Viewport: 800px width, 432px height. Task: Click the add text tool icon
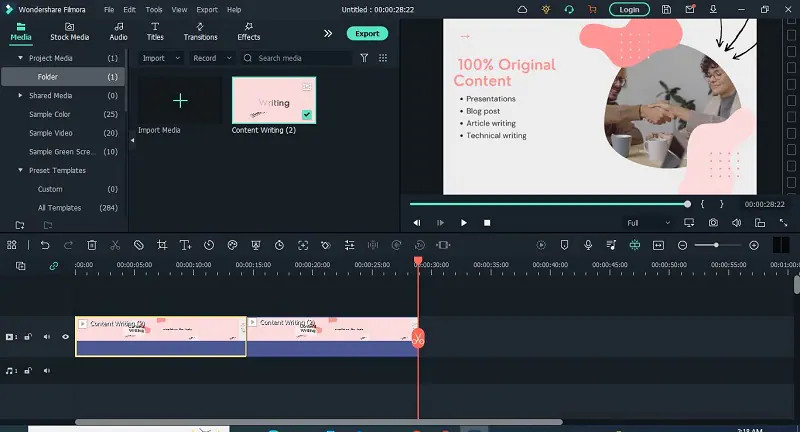pyautogui.click(x=186, y=245)
